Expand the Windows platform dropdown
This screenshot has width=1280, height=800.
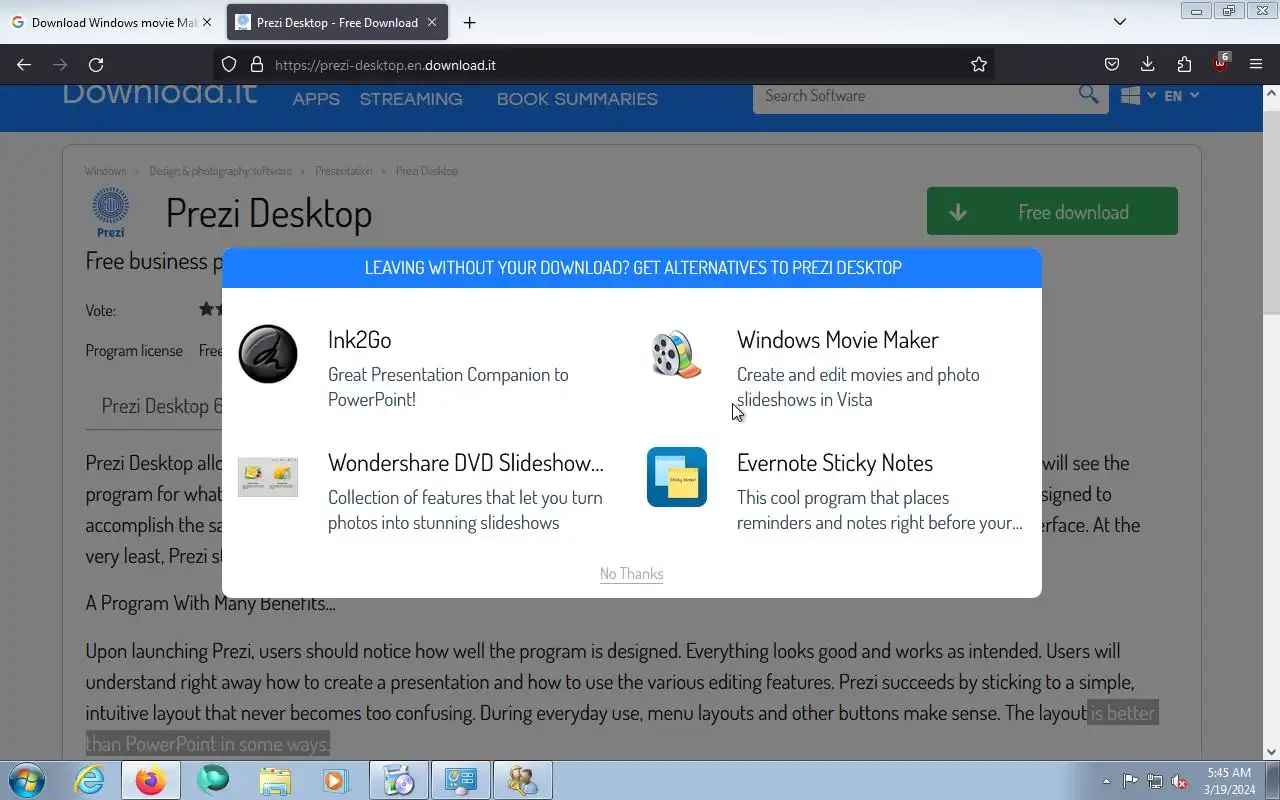[1138, 96]
